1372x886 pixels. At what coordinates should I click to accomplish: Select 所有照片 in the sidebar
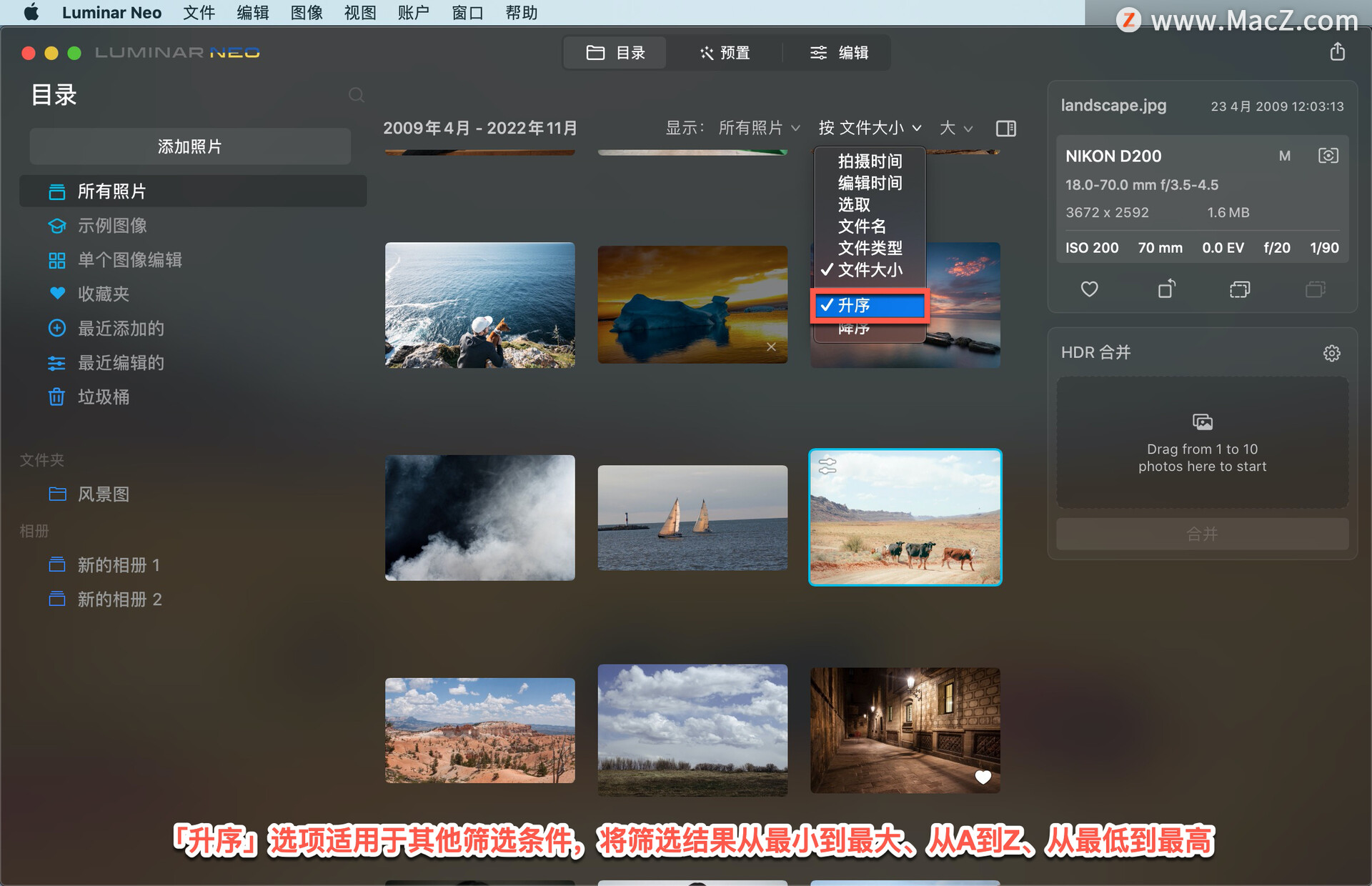tap(193, 191)
